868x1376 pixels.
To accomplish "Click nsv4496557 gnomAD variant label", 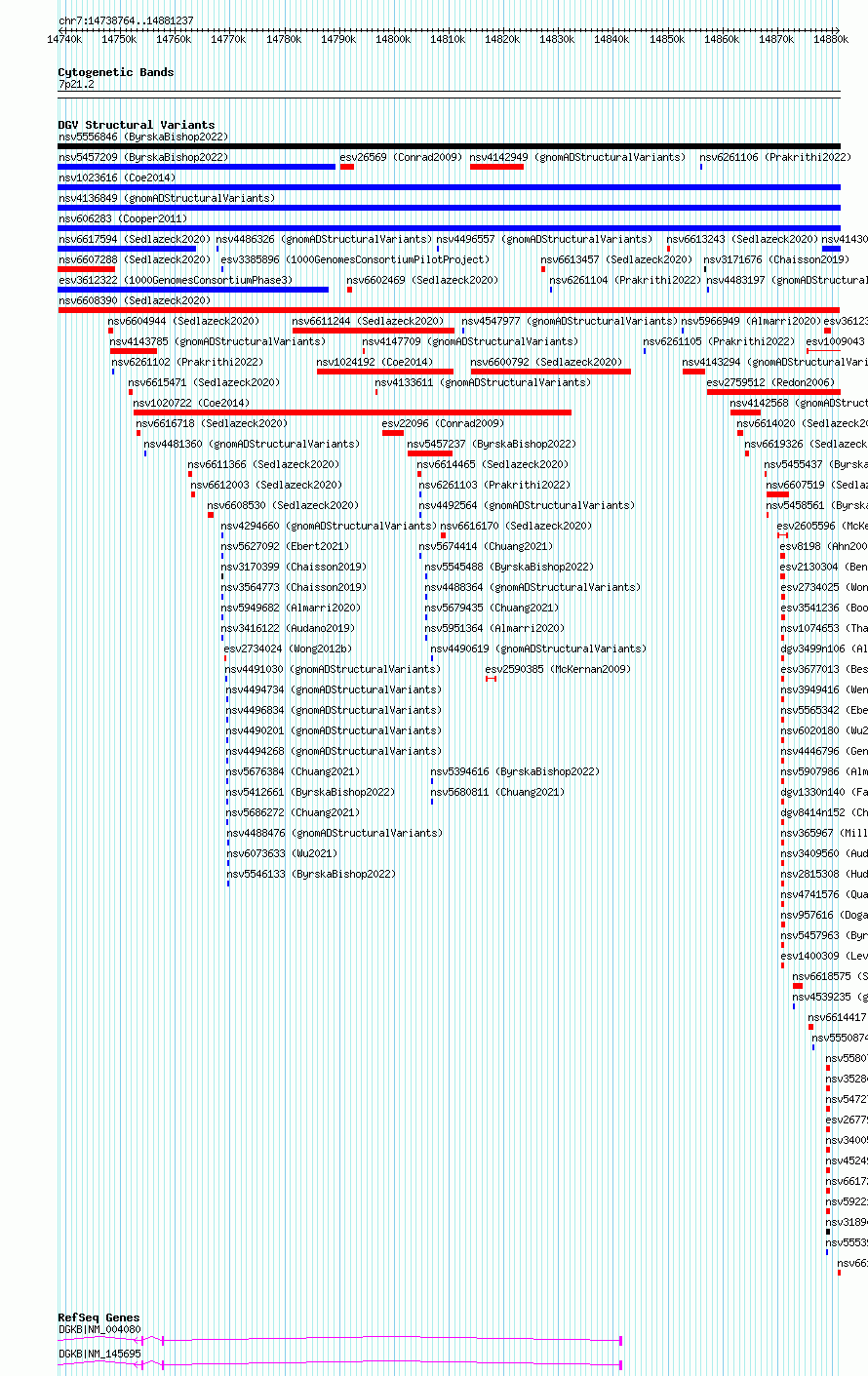I will 544,239.
